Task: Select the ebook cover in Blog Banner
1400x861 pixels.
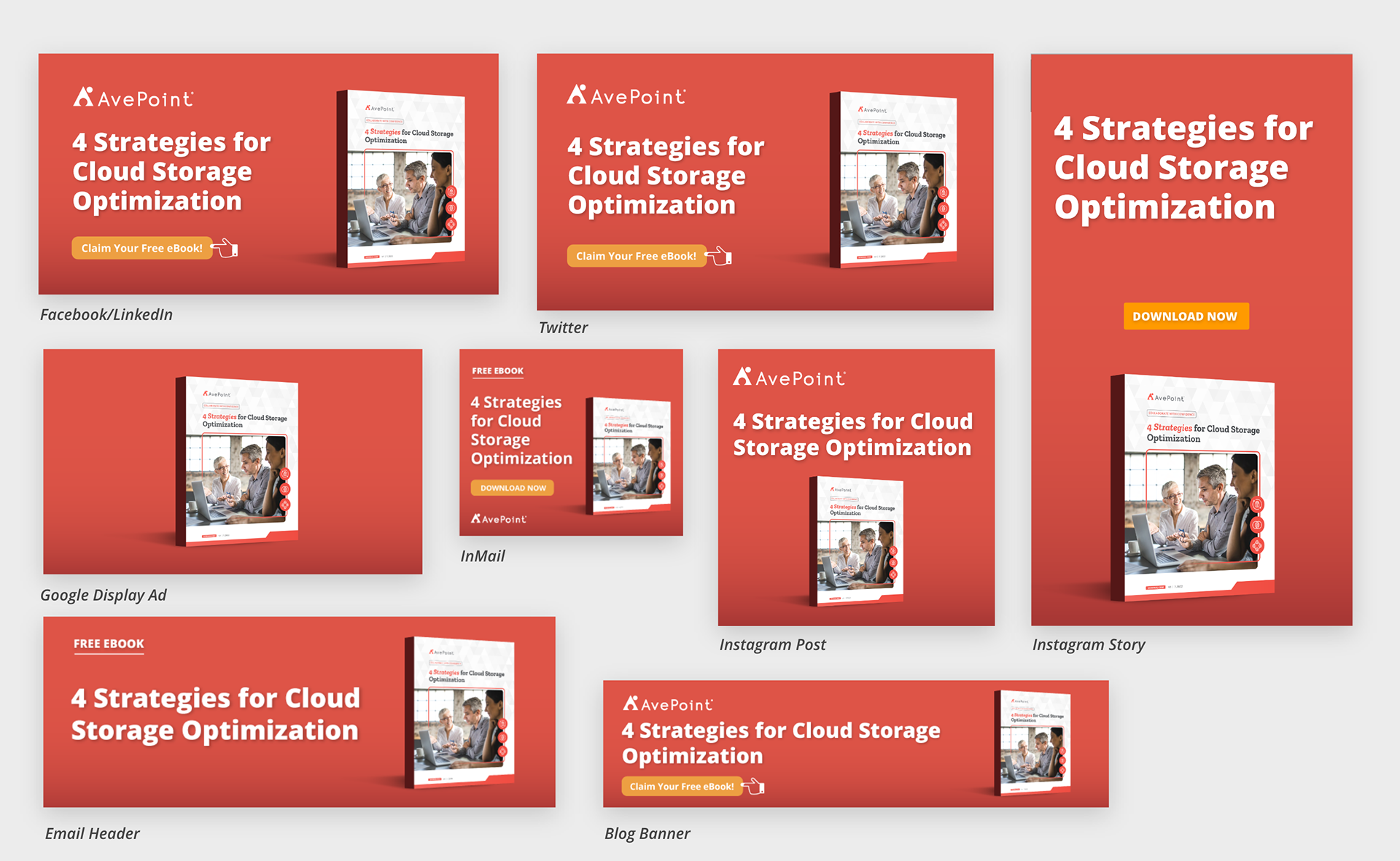Action: [1032, 743]
